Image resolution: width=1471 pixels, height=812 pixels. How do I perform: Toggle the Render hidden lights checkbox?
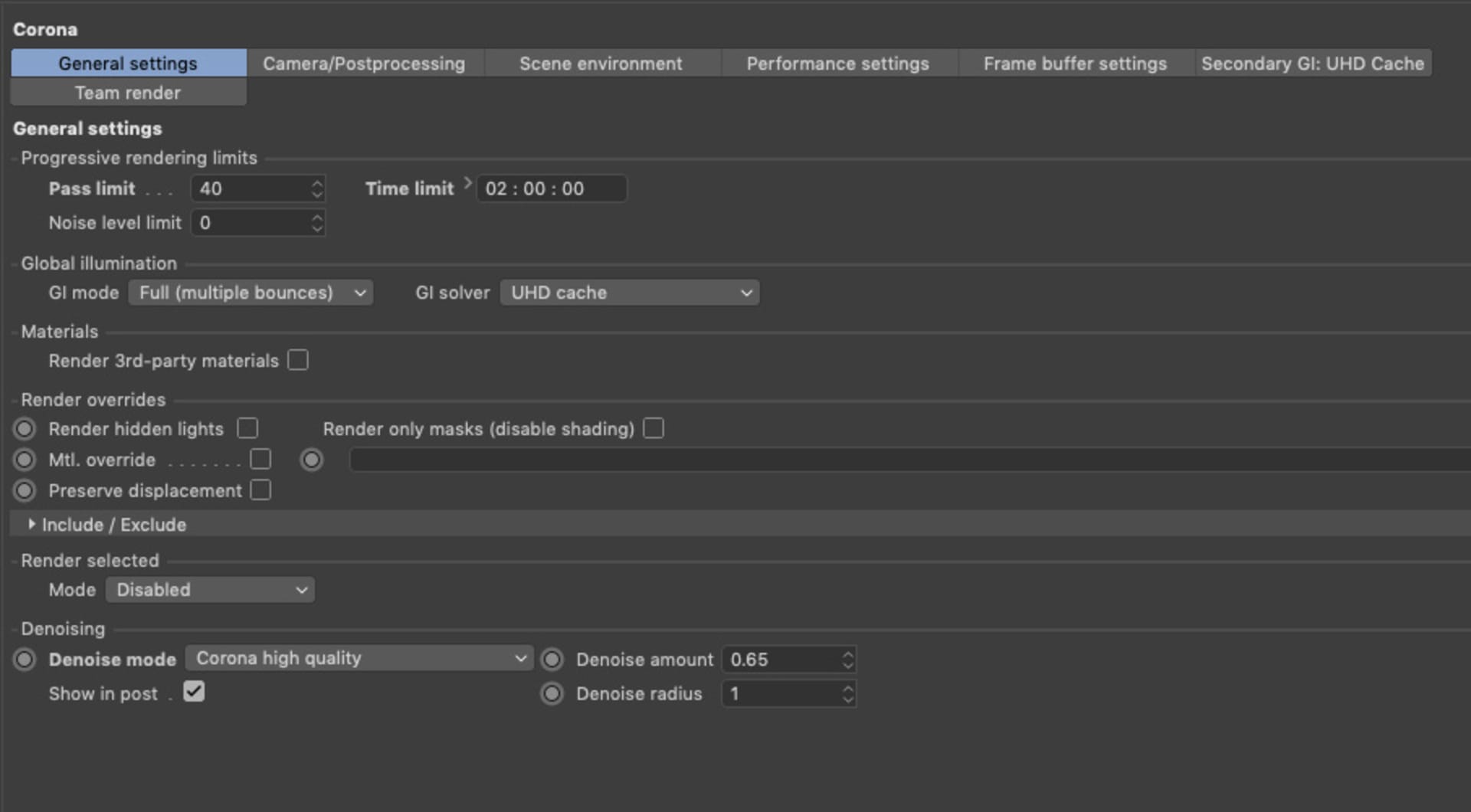[x=247, y=428]
